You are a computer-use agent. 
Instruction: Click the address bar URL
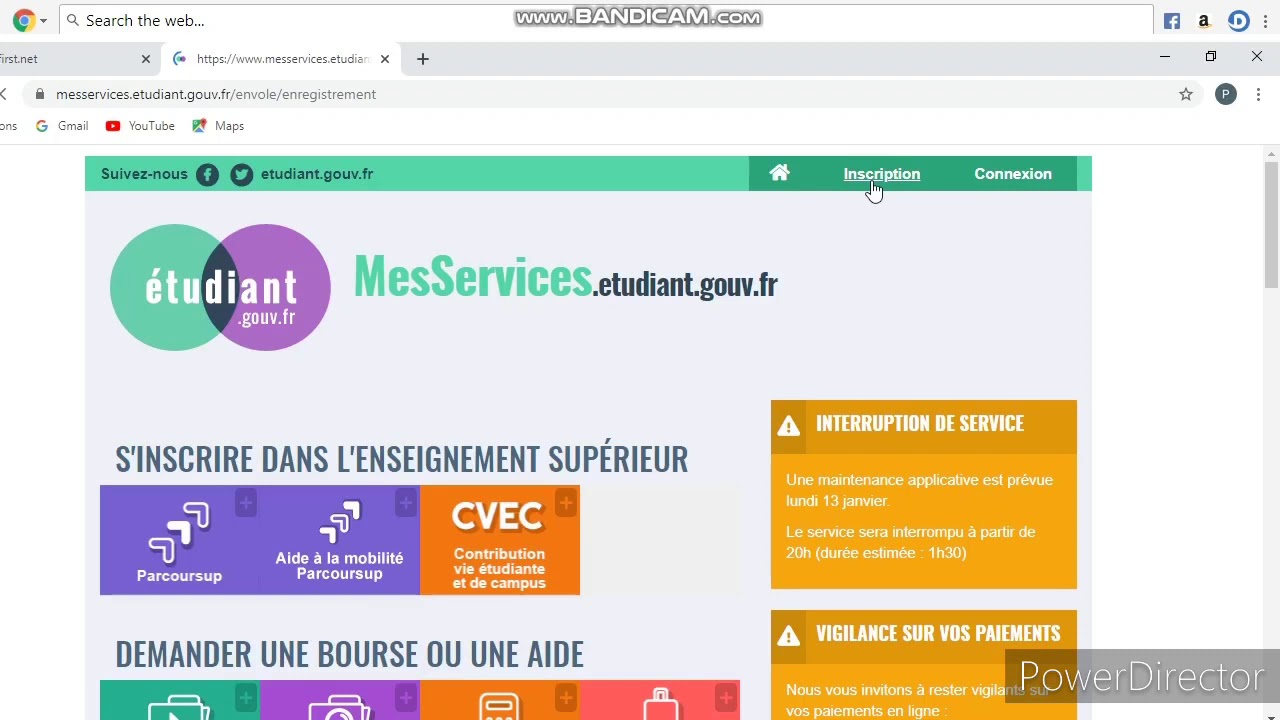point(216,94)
